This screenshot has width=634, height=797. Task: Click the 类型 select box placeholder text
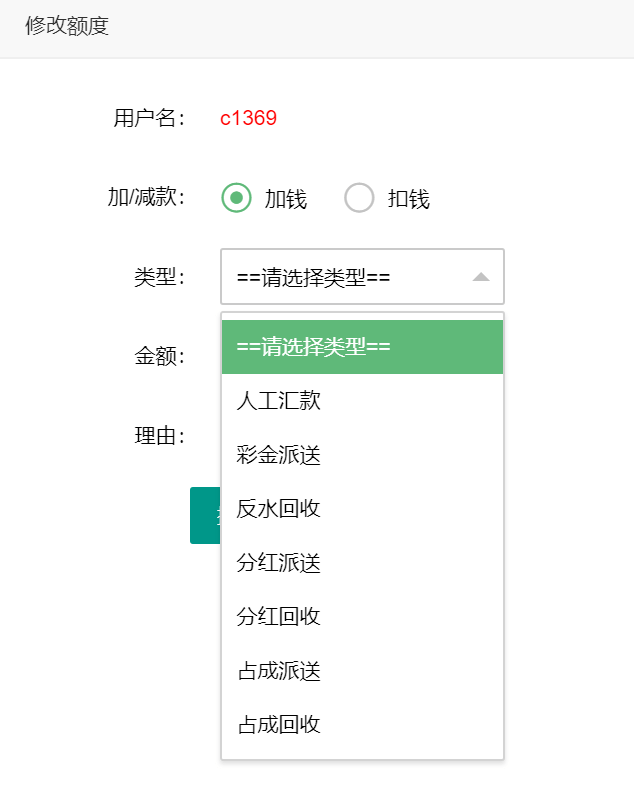313,277
